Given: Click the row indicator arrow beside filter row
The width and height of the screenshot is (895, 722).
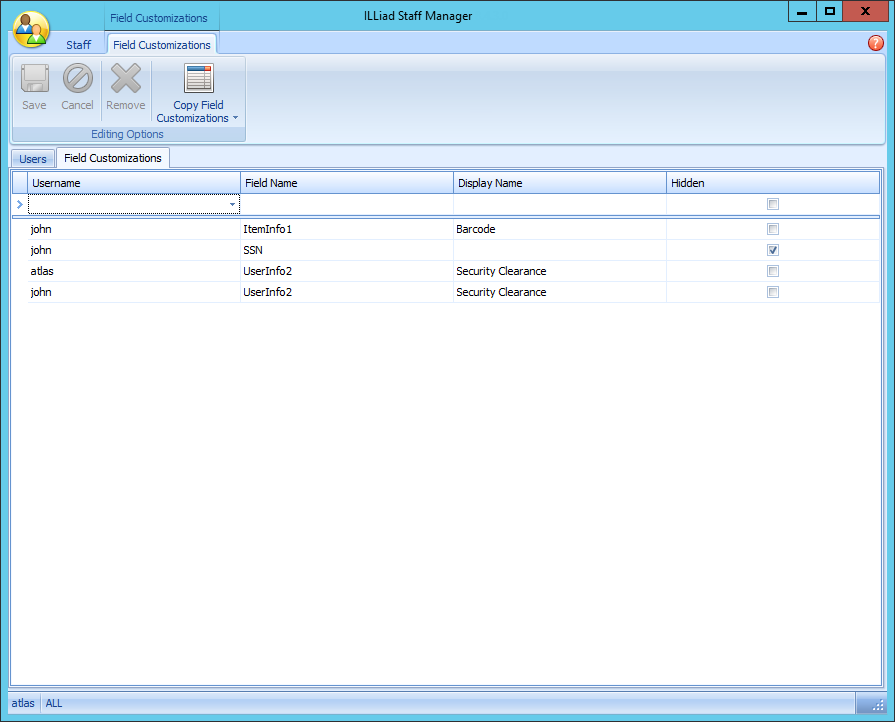Looking at the screenshot, I should [19, 203].
